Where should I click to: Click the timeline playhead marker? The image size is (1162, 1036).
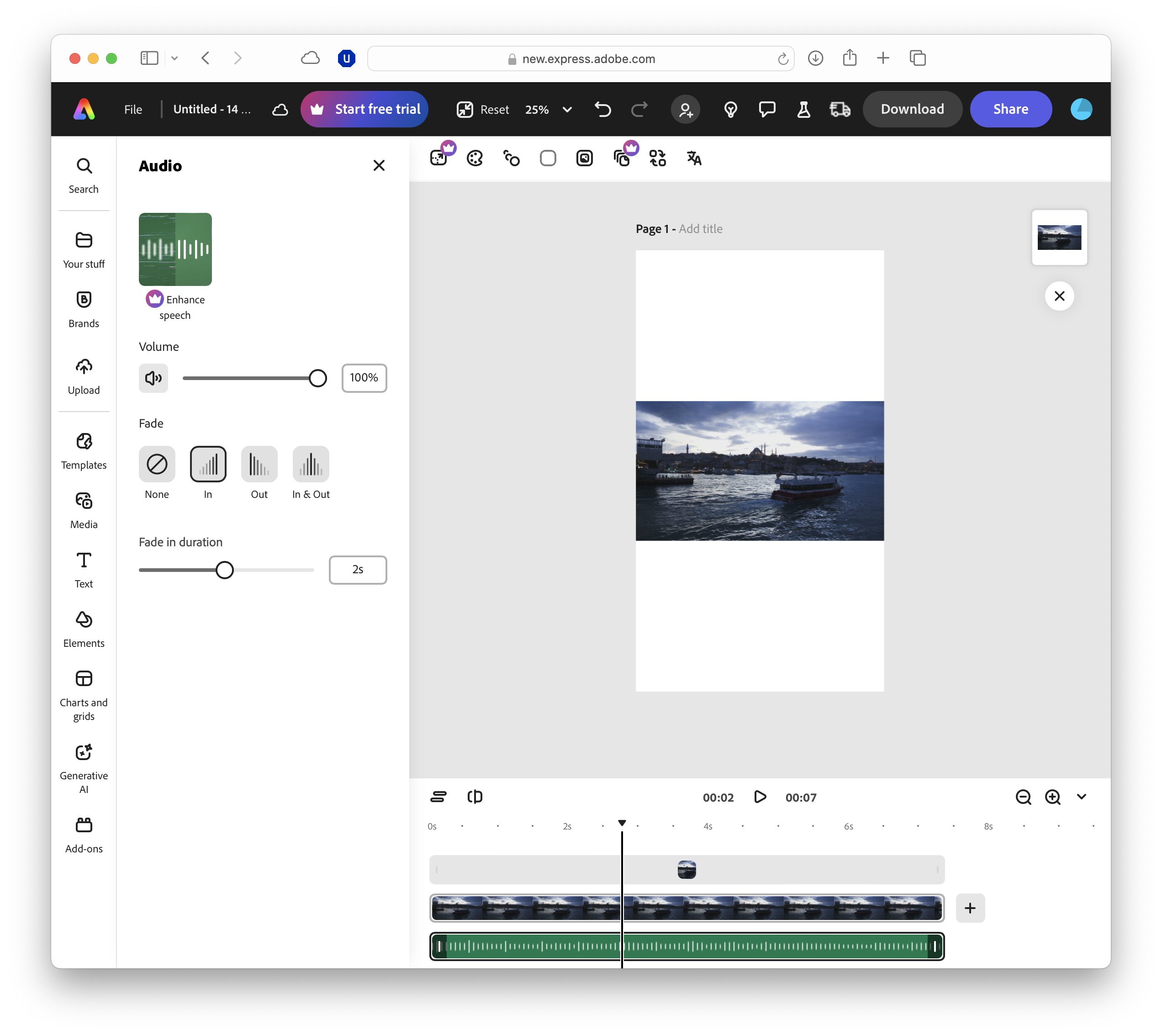click(x=622, y=823)
